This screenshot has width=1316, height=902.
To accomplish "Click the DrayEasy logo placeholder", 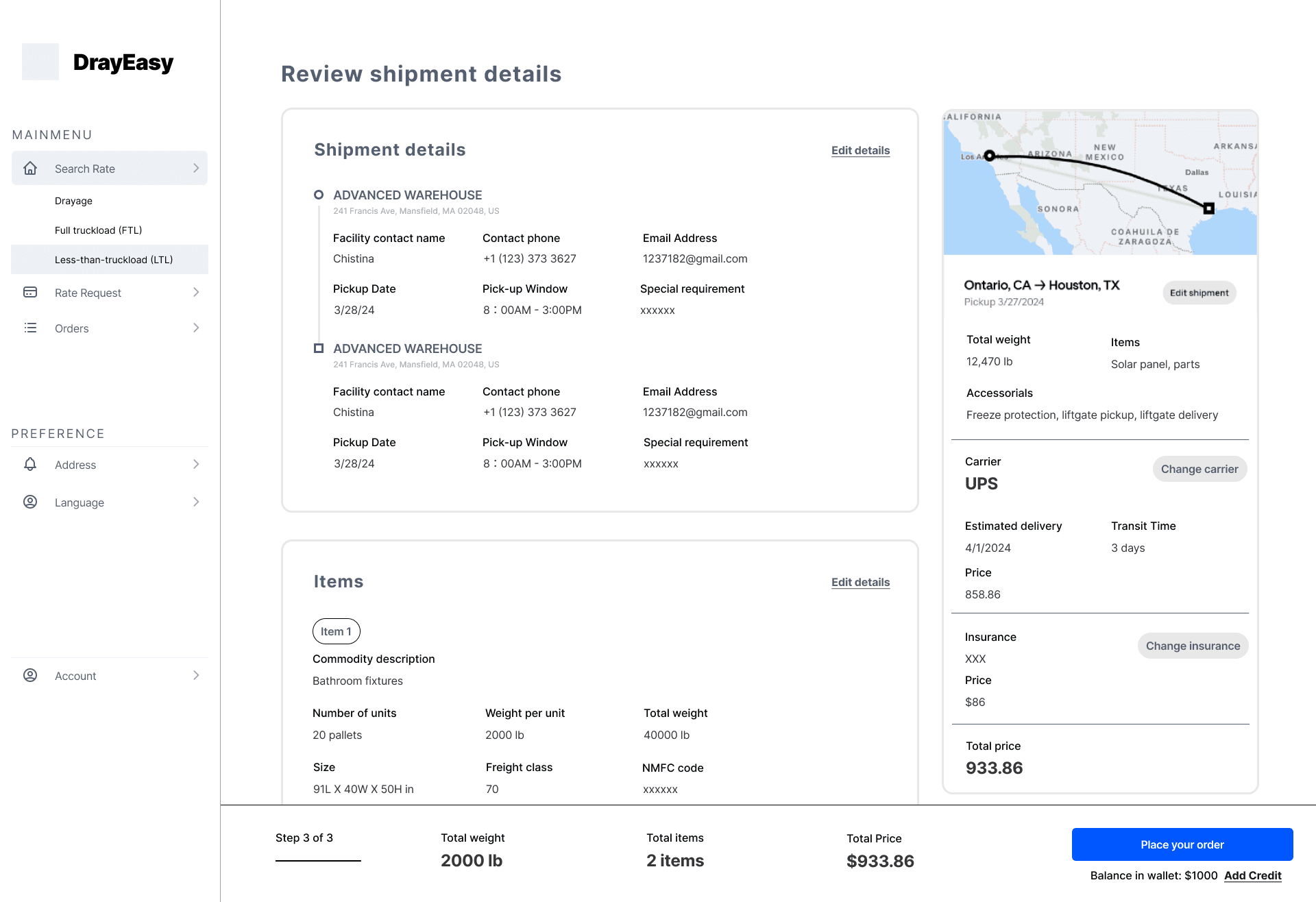I will pyautogui.click(x=40, y=62).
